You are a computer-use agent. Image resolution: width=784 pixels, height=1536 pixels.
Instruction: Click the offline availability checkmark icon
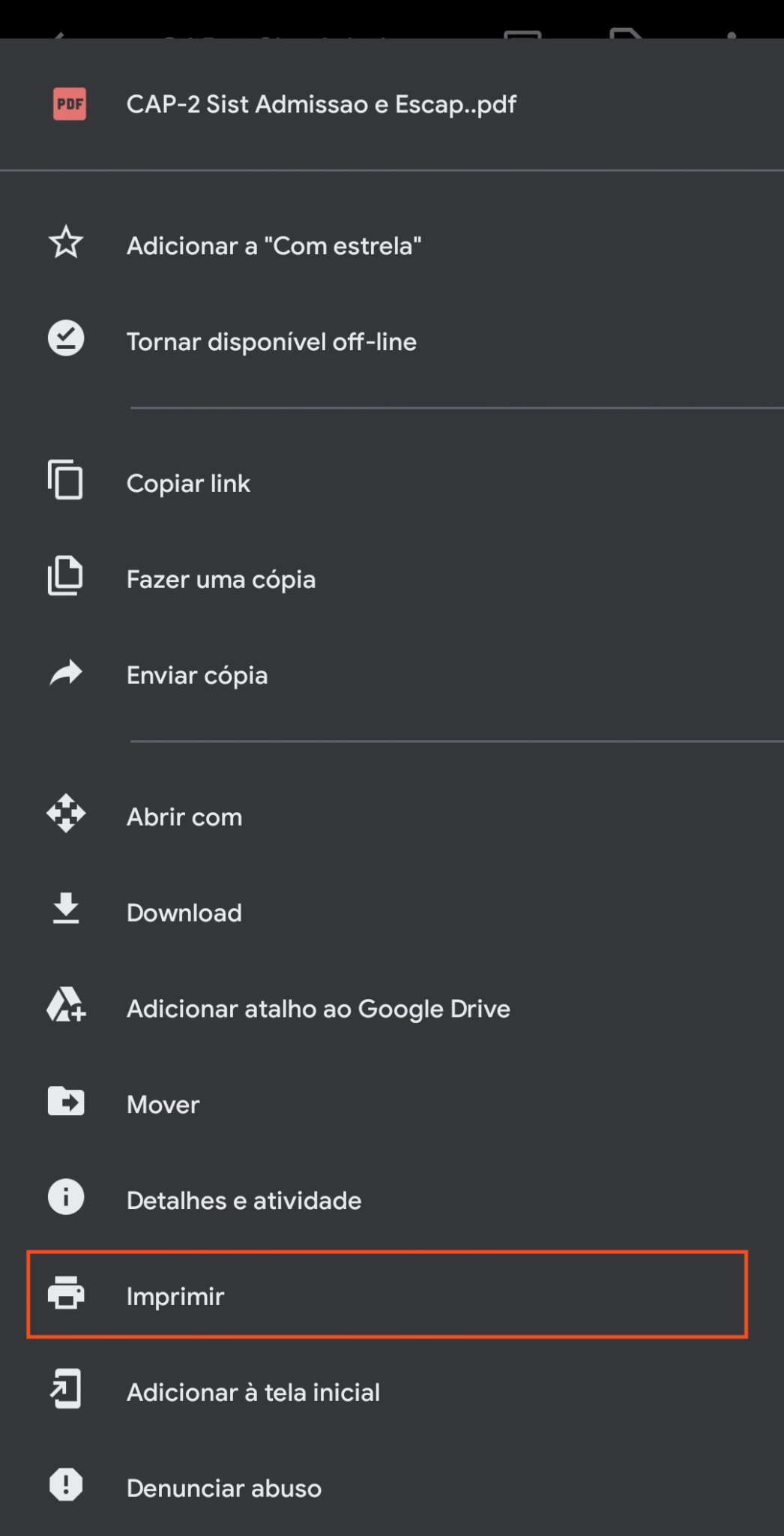[66, 339]
